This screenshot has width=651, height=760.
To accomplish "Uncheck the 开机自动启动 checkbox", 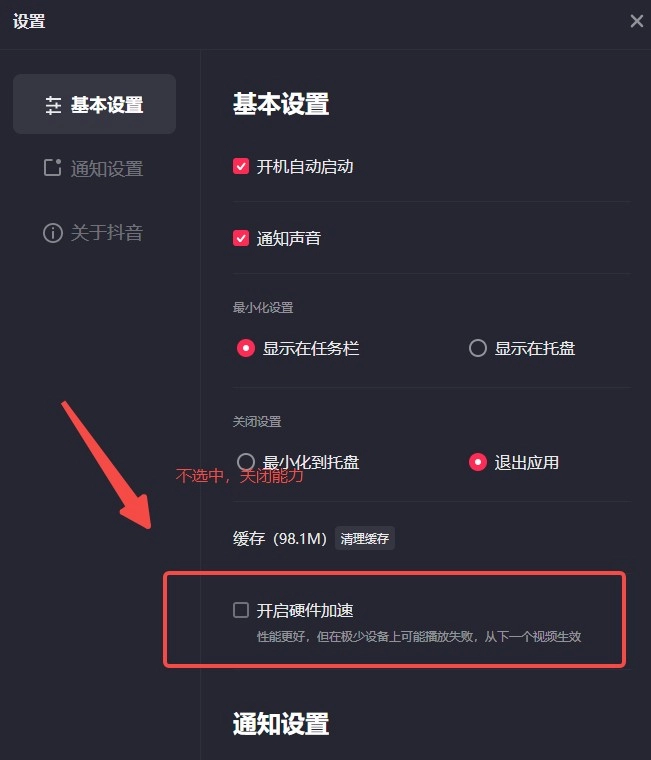I will coord(241,166).
